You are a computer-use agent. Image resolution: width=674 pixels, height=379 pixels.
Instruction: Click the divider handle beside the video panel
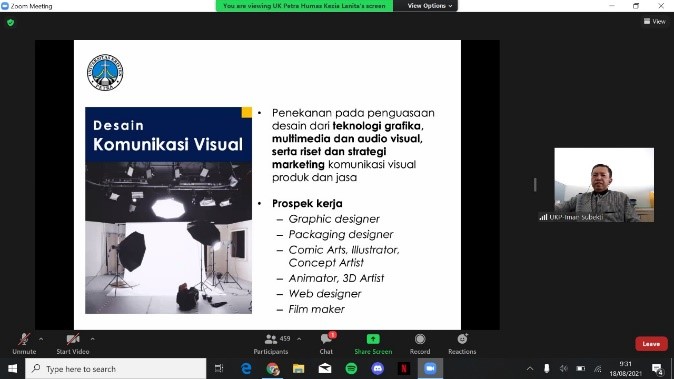[x=535, y=185]
